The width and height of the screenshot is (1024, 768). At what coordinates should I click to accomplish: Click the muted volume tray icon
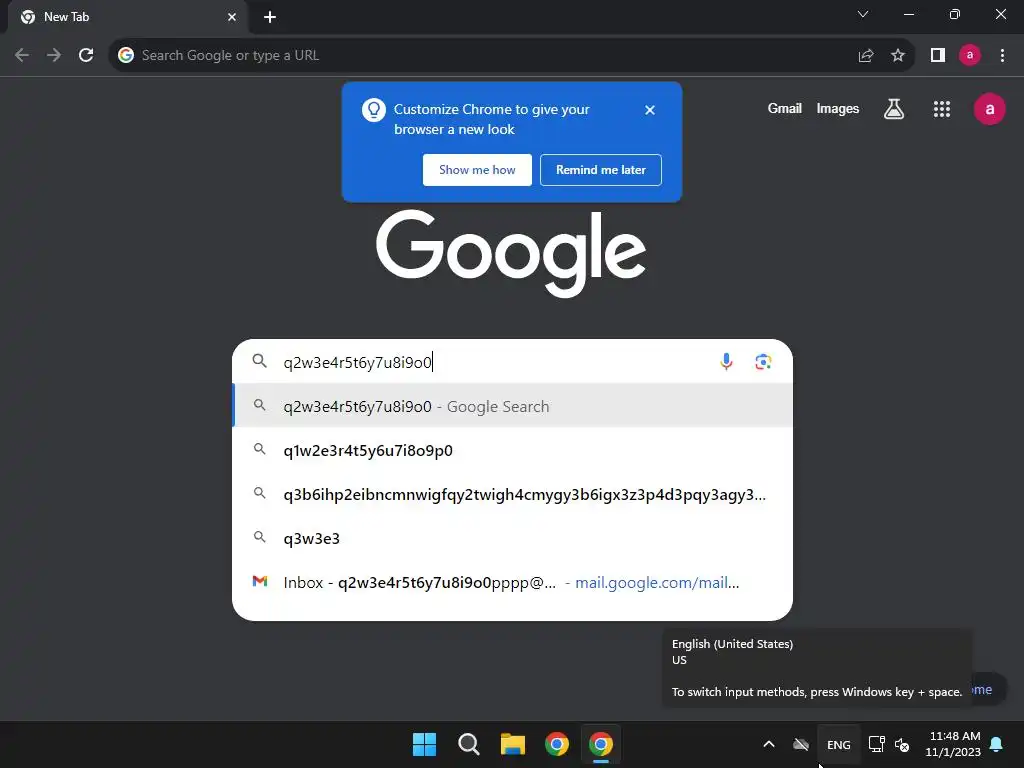pyautogui.click(x=903, y=744)
